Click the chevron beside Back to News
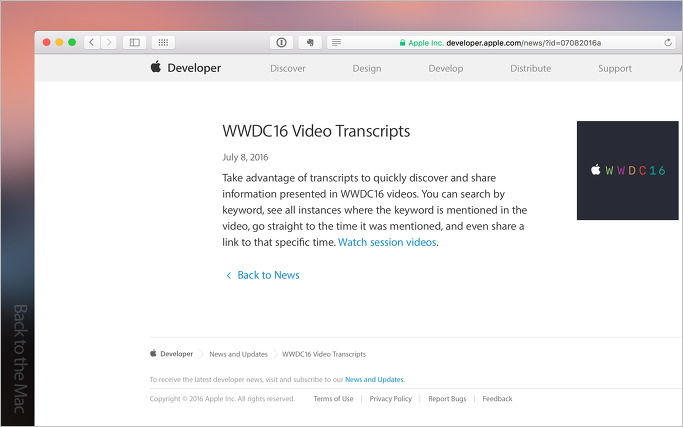The image size is (683, 427). pos(228,275)
